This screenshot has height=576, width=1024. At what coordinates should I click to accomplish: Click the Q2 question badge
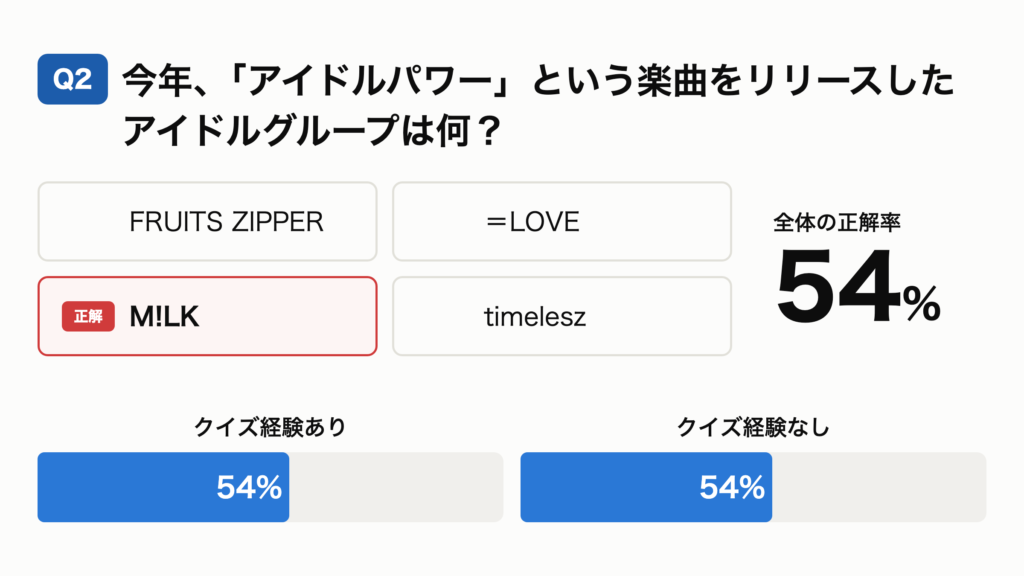coord(72,79)
